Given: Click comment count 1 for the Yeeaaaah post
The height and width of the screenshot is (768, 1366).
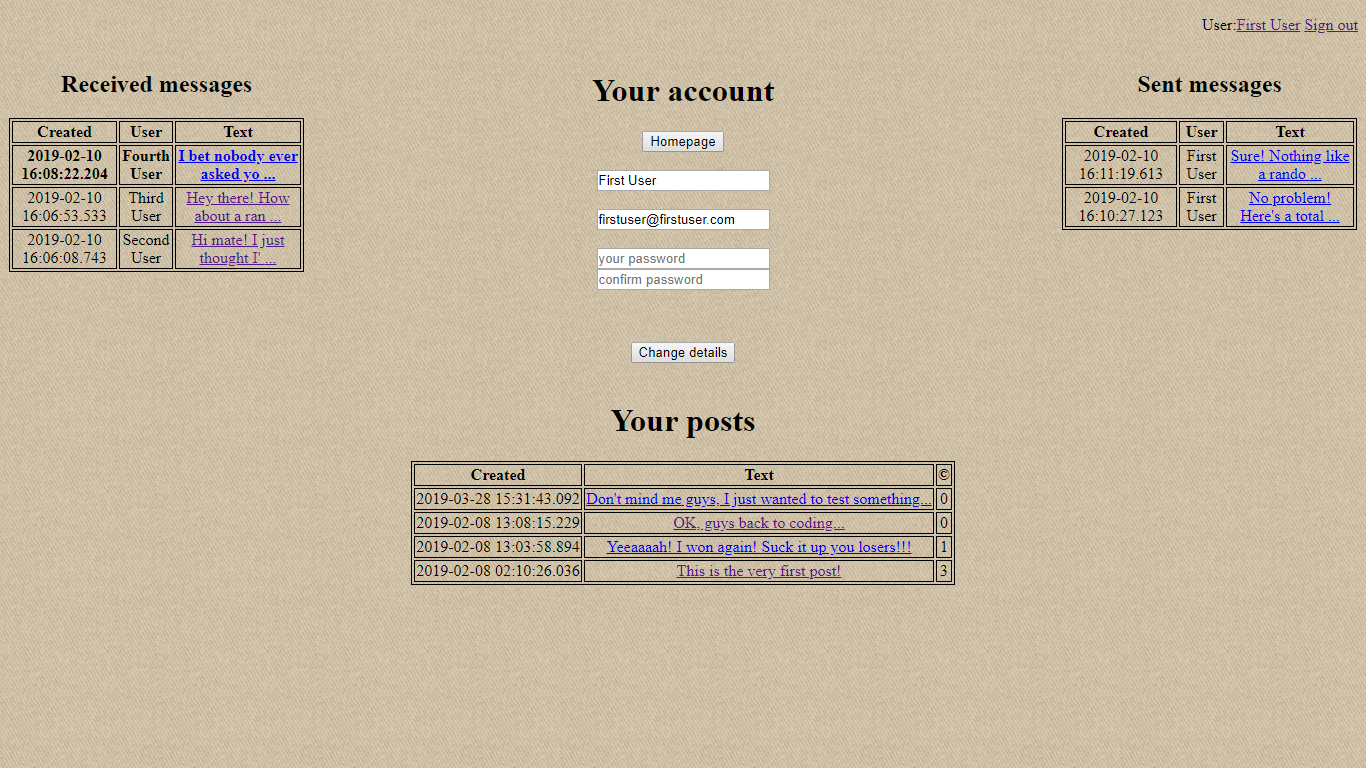Looking at the screenshot, I should (944, 547).
